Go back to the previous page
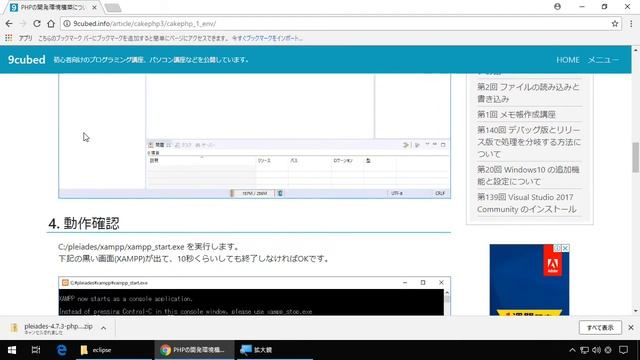 (9, 24)
